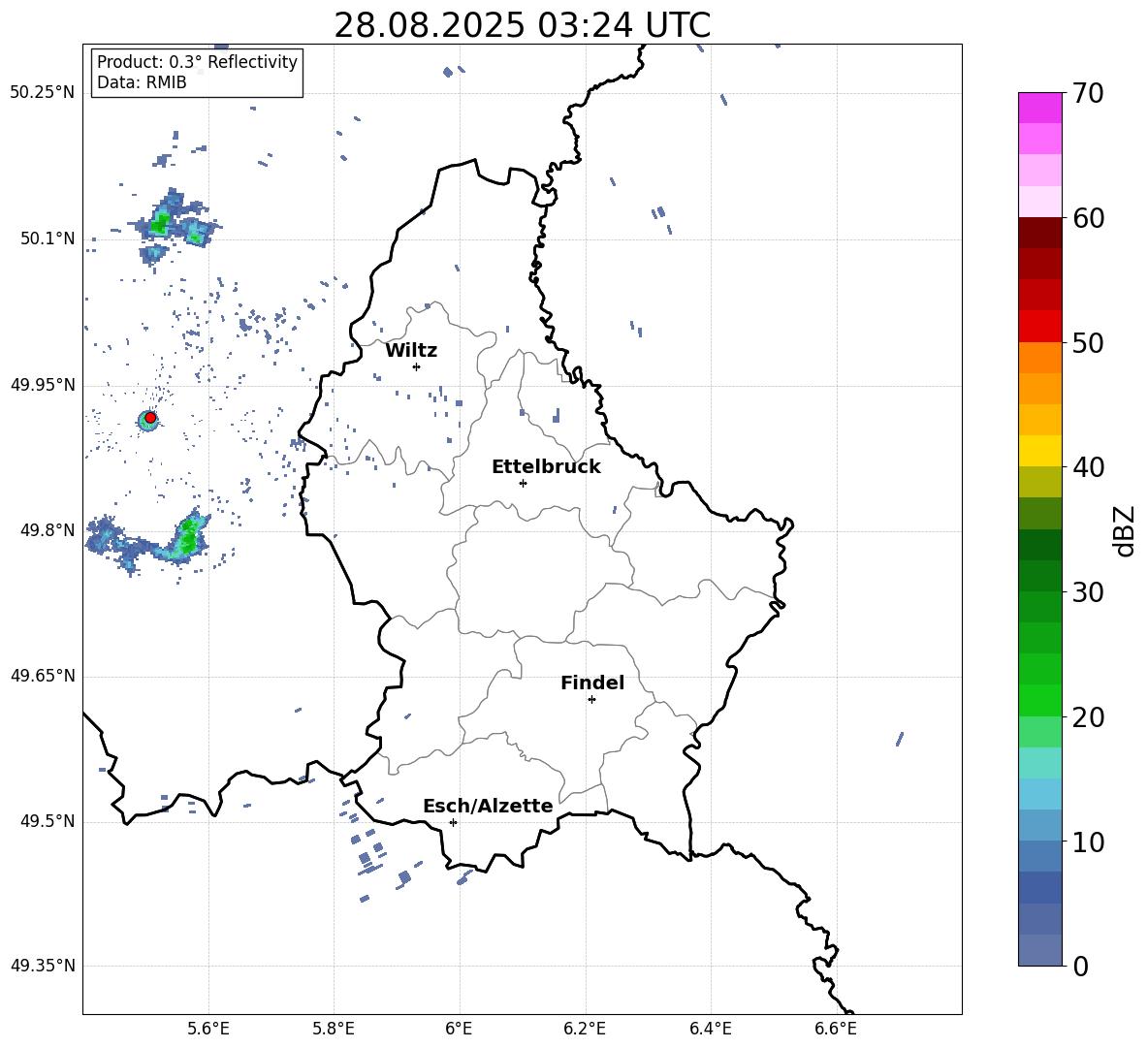The height and width of the screenshot is (1048, 1148).
Task: Click the 6.2°E longitude label
Action: pyautogui.click(x=585, y=1029)
